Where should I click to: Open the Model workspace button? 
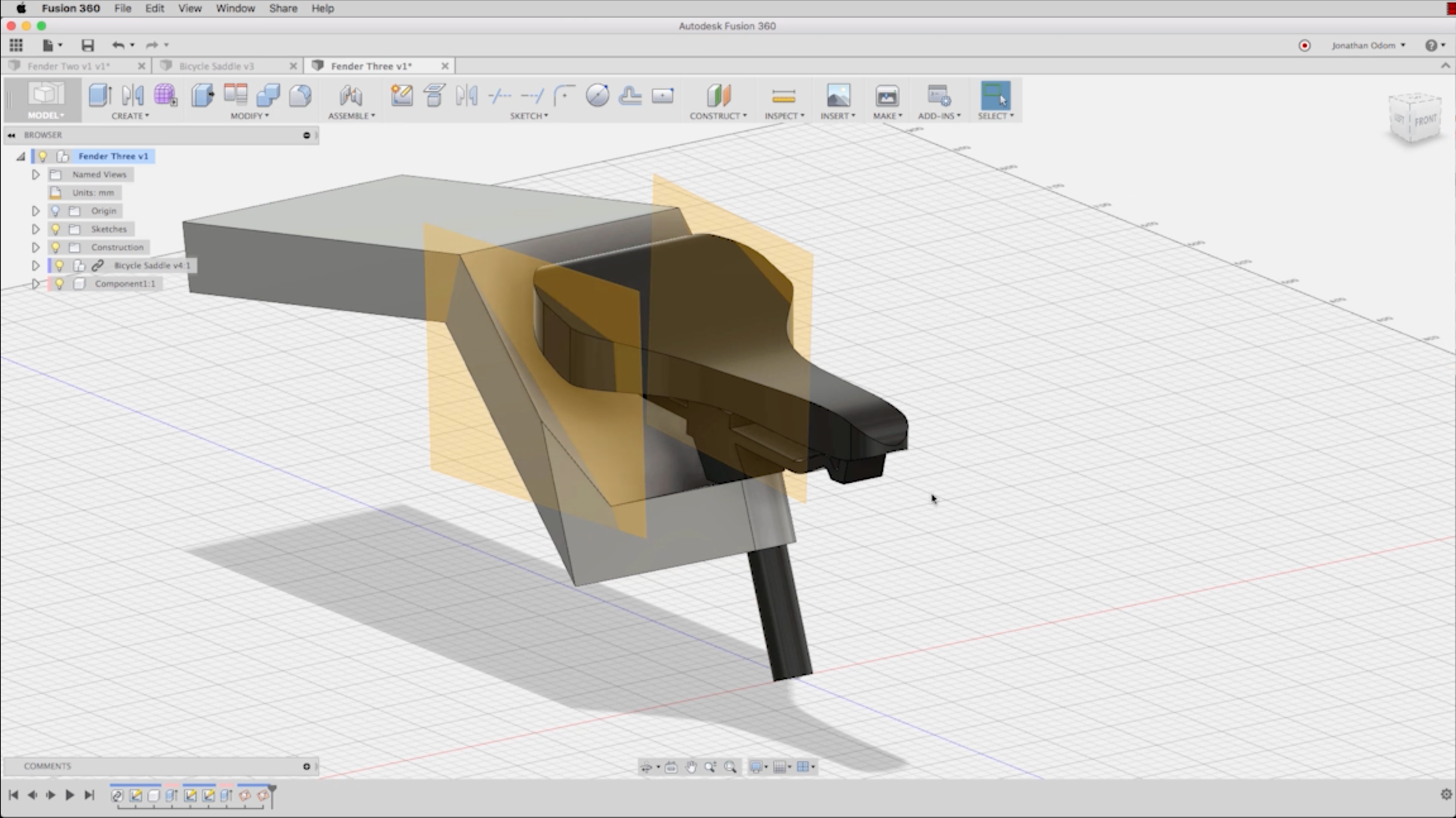tap(45, 100)
